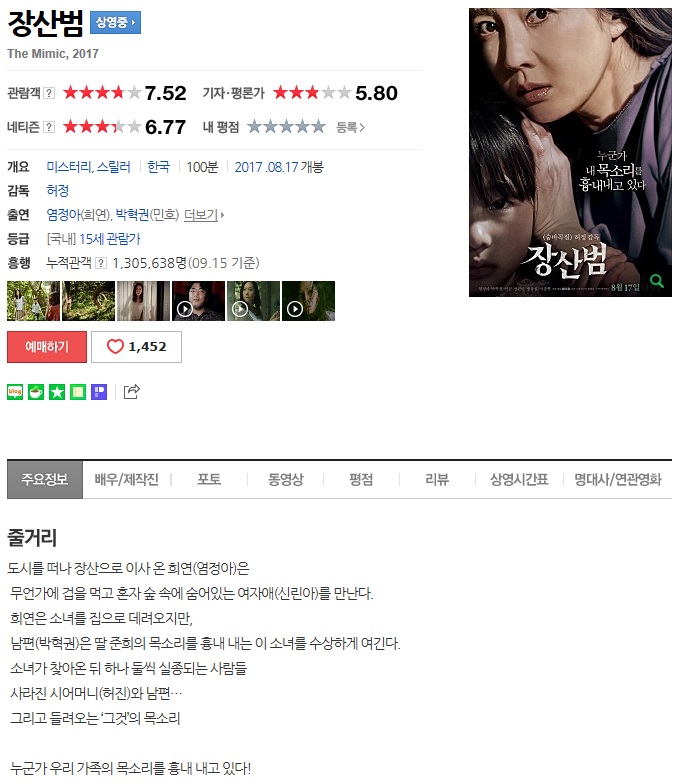
Task: Click the Naver Cafe share icon
Action: coord(36,392)
